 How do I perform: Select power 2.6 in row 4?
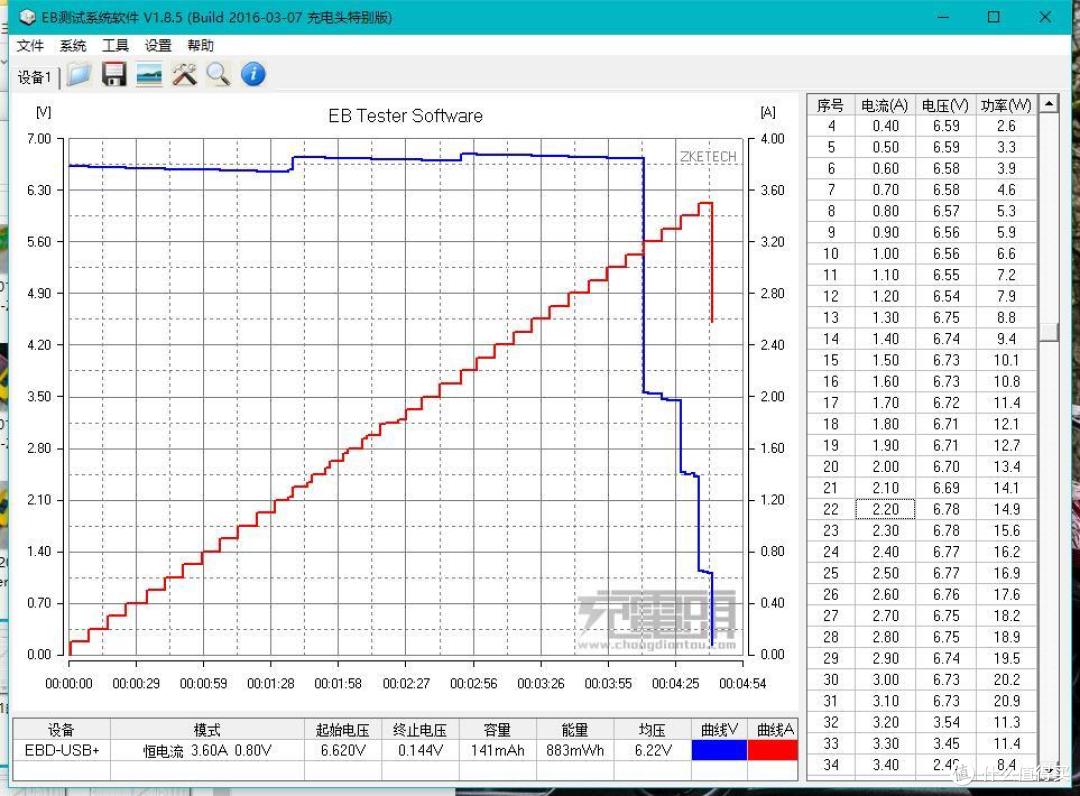point(1006,126)
